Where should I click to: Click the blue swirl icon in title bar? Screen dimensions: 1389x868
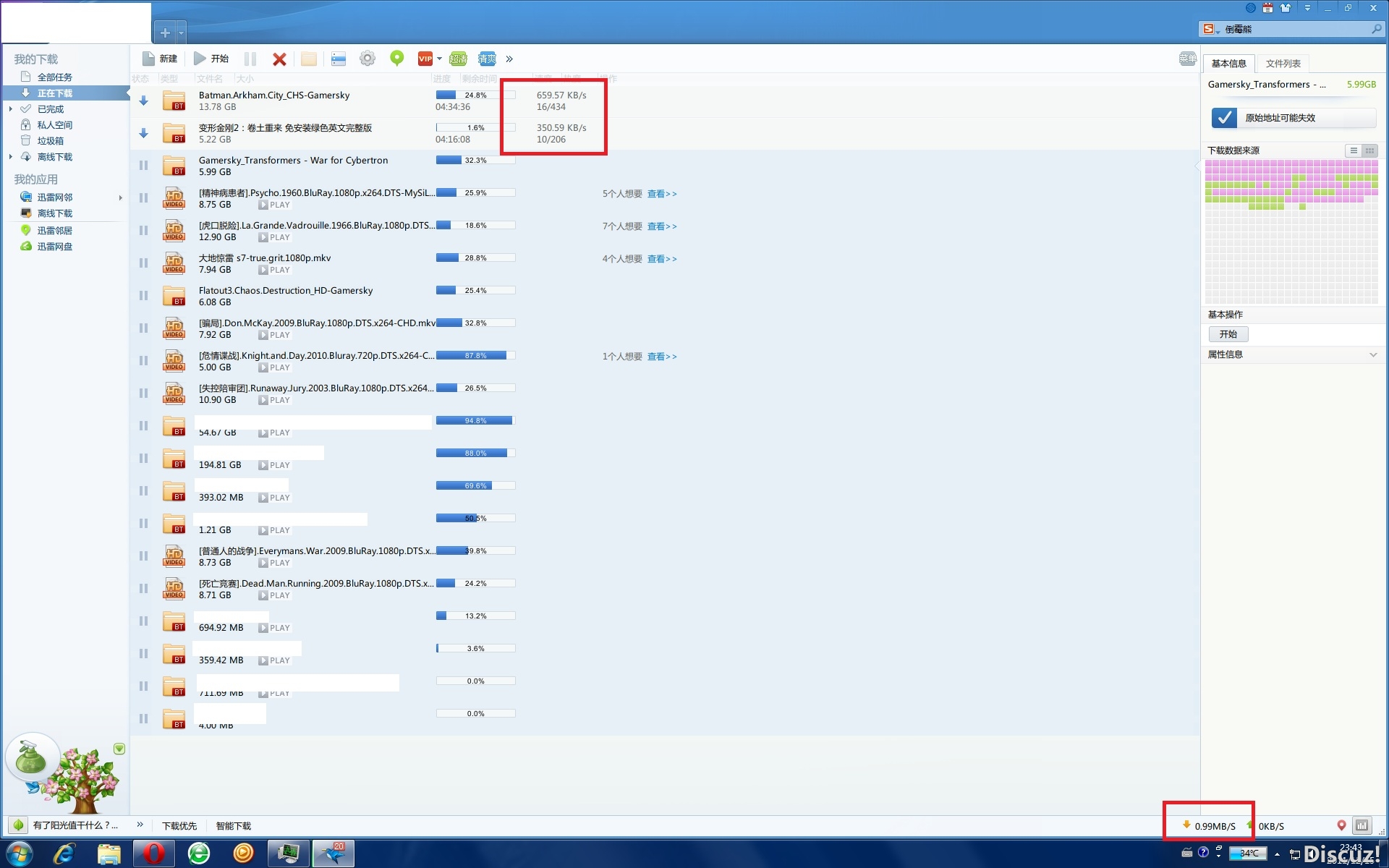point(1250,8)
